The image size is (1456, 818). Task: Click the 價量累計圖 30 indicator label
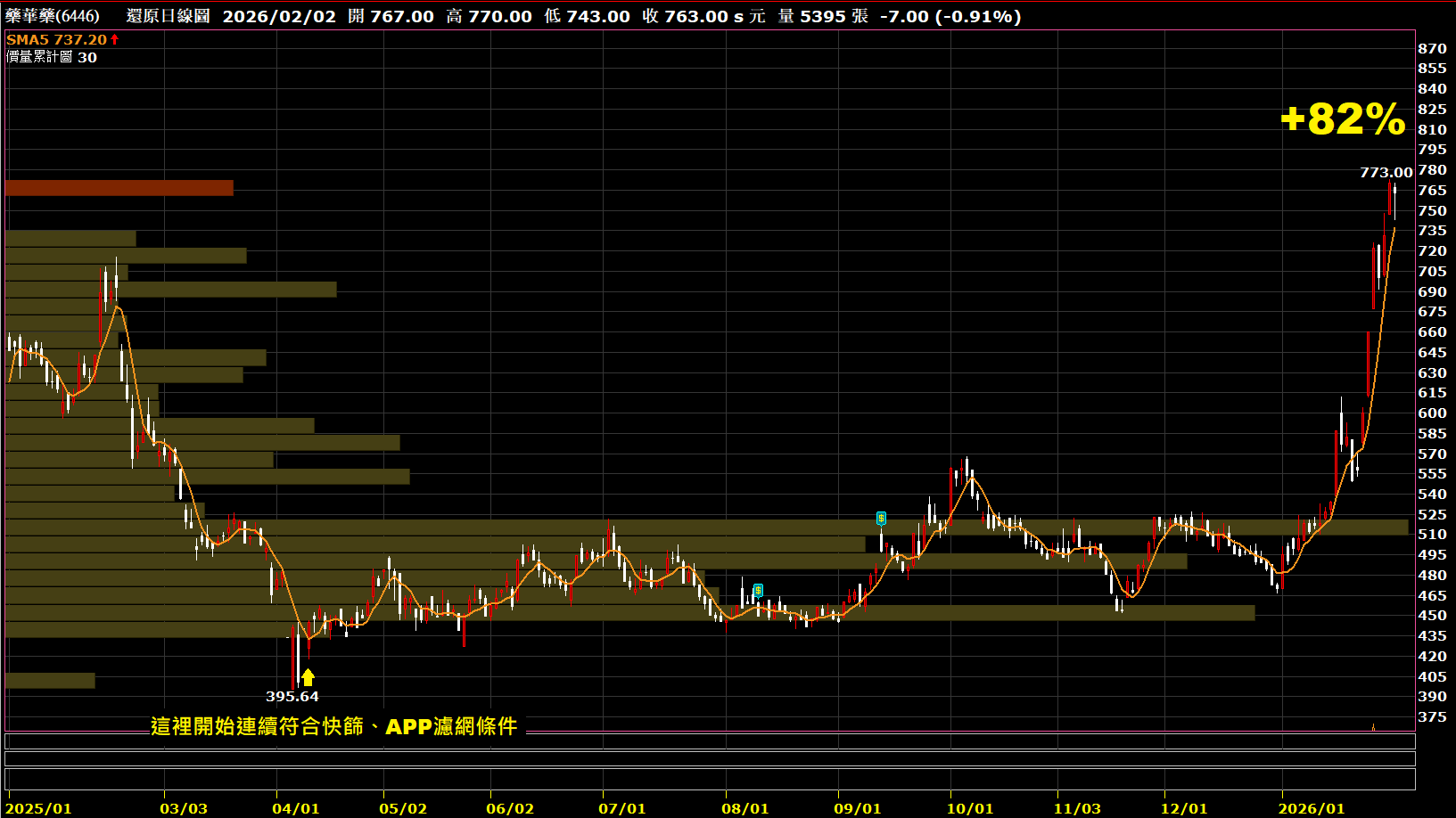[x=51, y=57]
